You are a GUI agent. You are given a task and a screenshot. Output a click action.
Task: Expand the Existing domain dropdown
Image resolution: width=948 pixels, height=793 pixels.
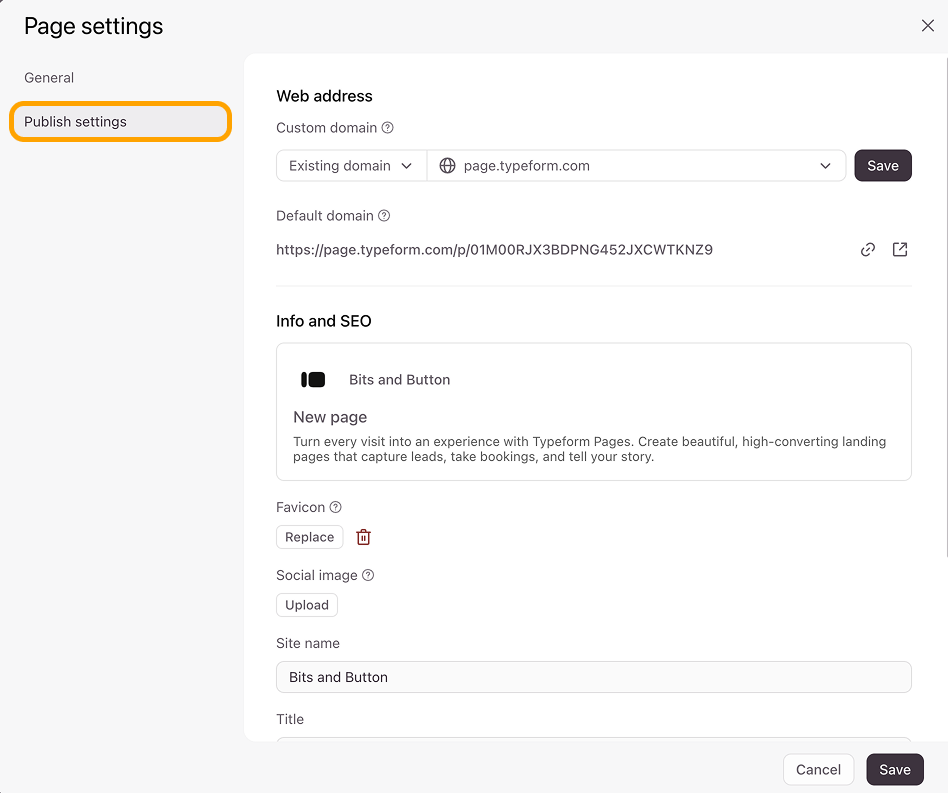click(x=351, y=166)
